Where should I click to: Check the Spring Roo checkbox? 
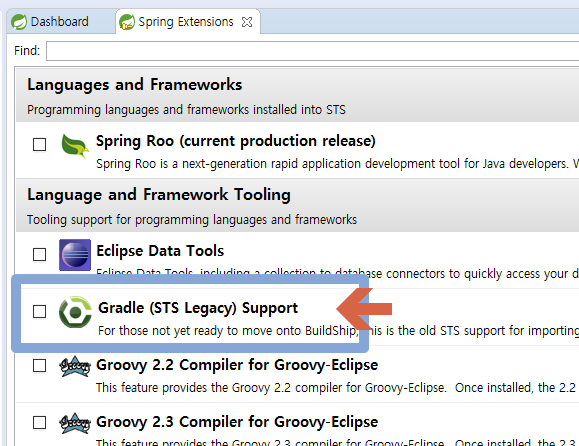(40, 144)
